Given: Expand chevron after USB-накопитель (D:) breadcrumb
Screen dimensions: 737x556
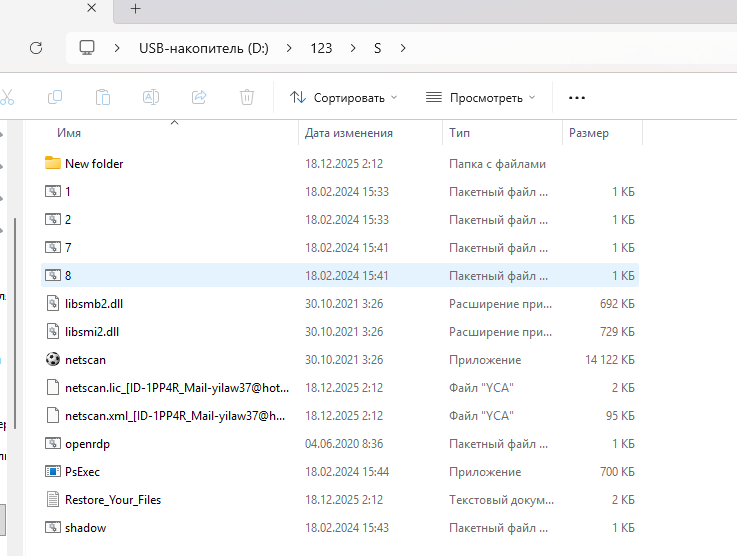Looking at the screenshot, I should pos(290,48).
